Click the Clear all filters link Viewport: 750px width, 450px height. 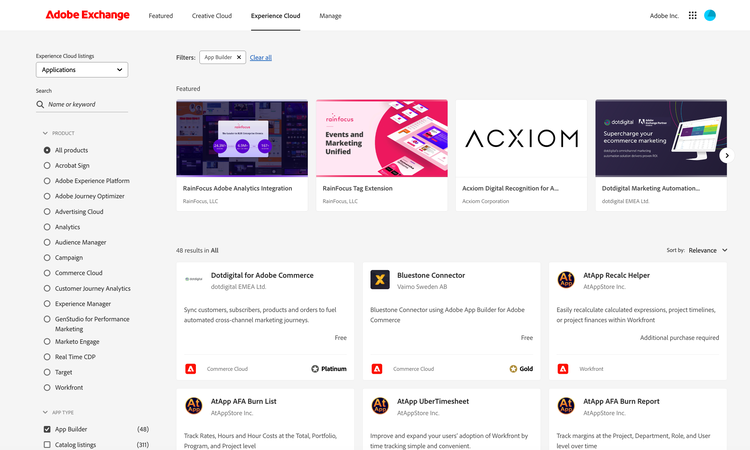(261, 57)
